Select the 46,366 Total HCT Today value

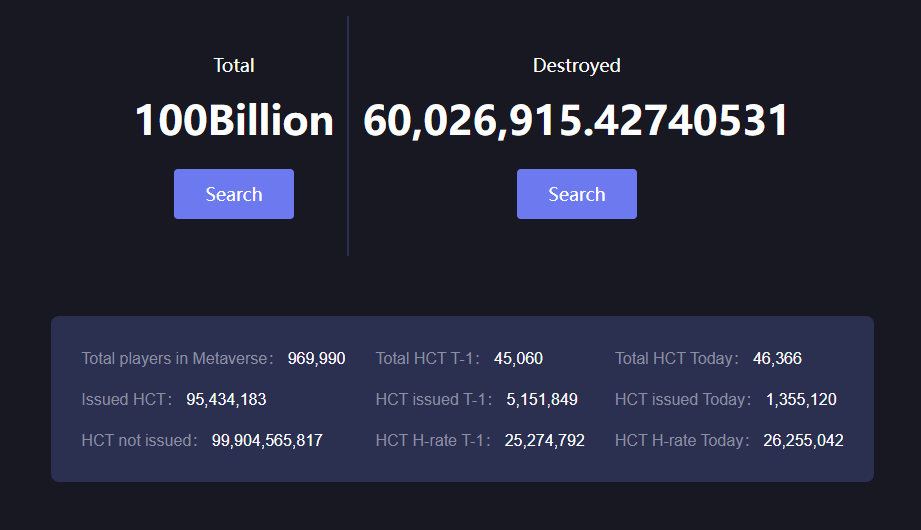click(x=777, y=358)
